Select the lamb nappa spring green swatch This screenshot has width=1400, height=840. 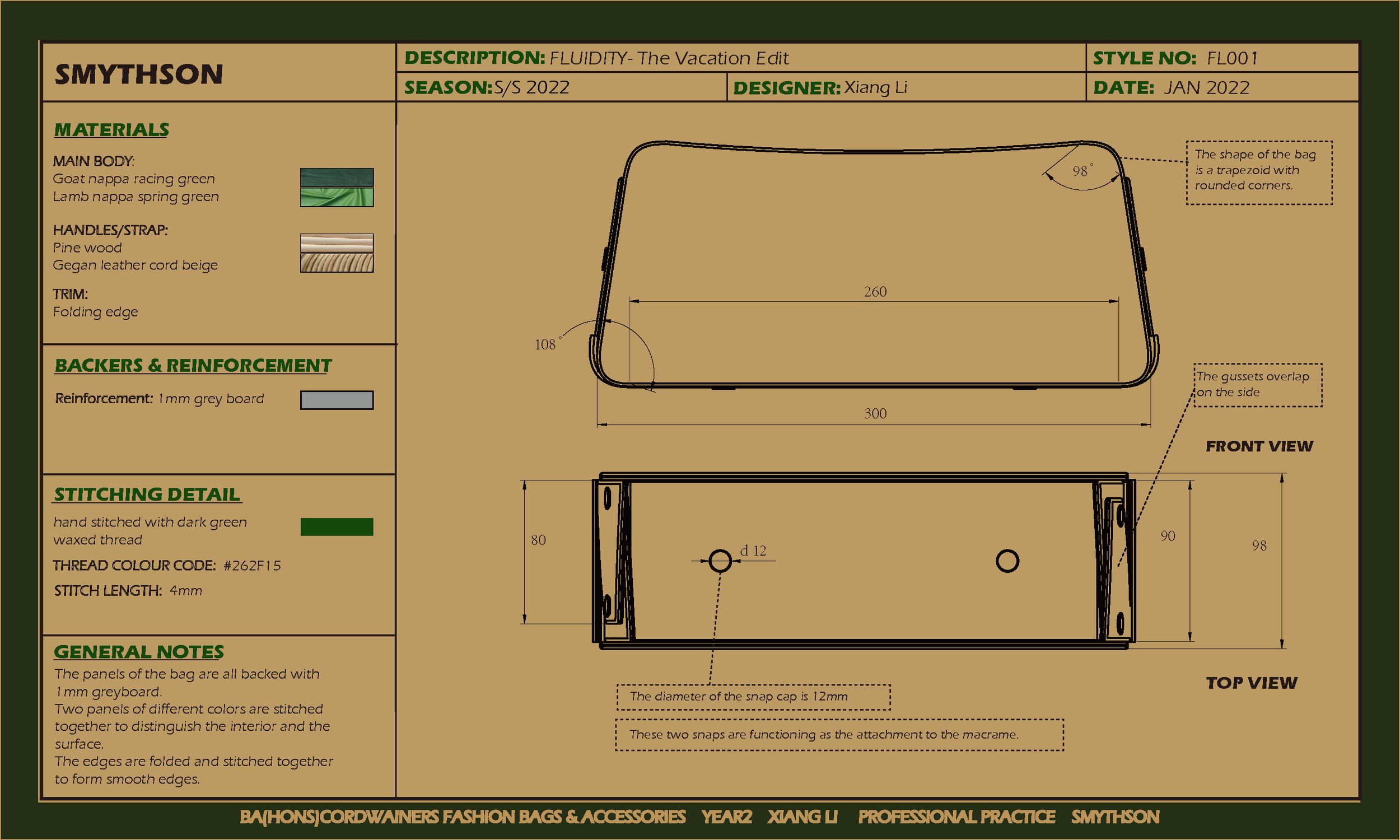pos(337,197)
